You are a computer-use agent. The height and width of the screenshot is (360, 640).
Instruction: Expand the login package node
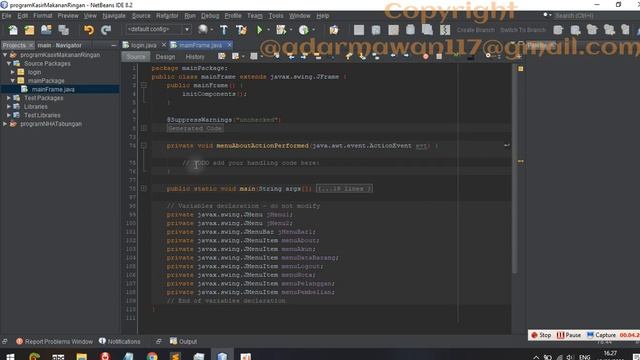click(13, 72)
